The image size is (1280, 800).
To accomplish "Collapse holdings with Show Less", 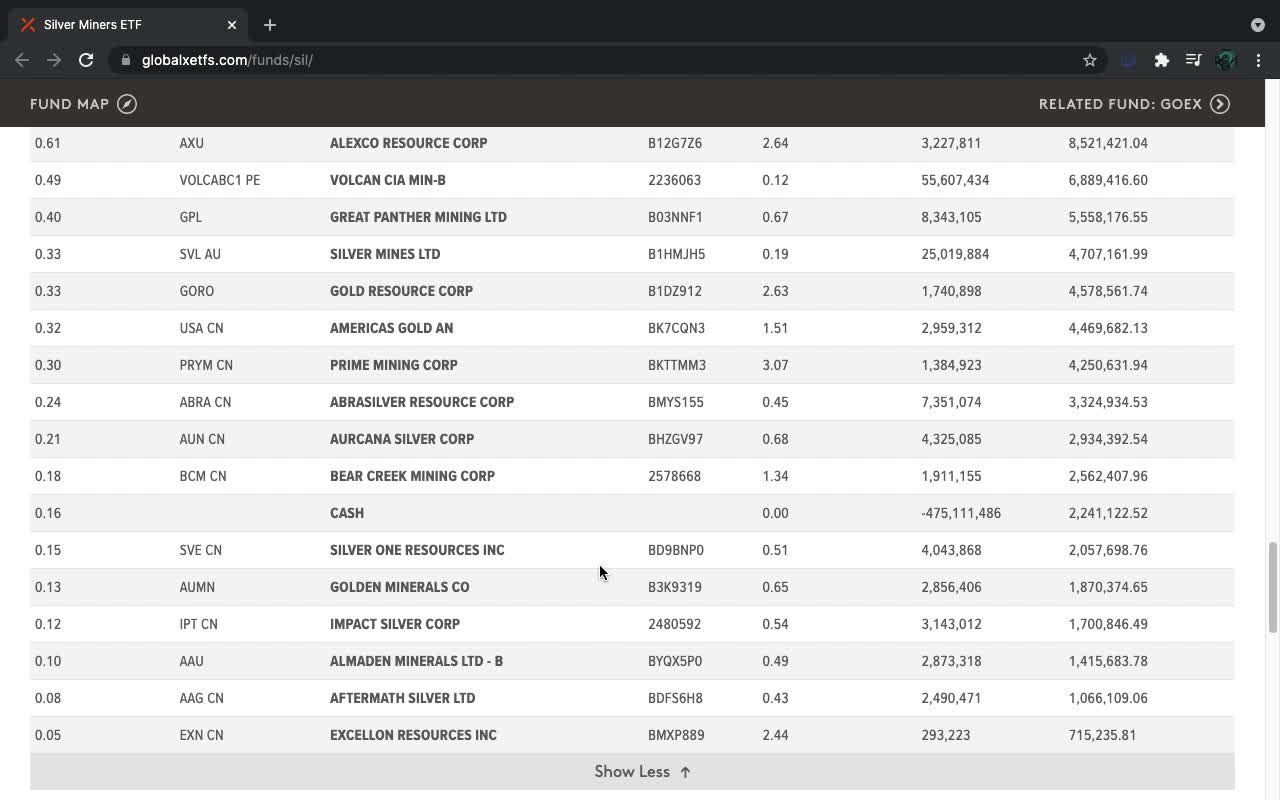I will pos(632,772).
